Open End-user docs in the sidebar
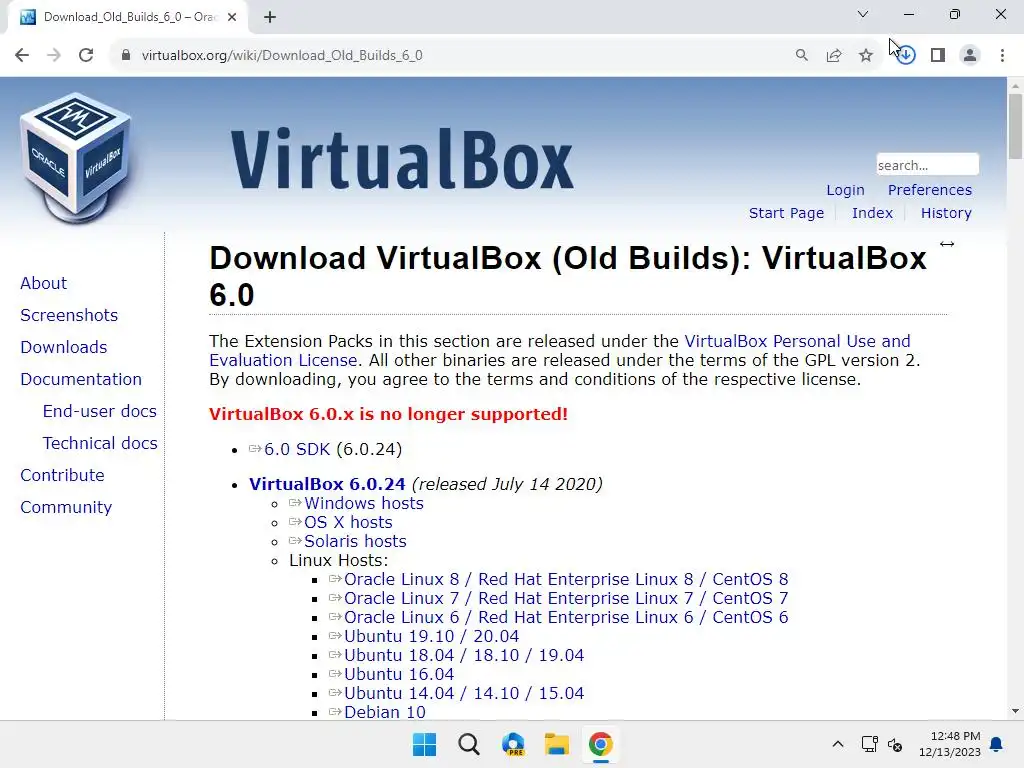The image size is (1024, 768). point(100,411)
